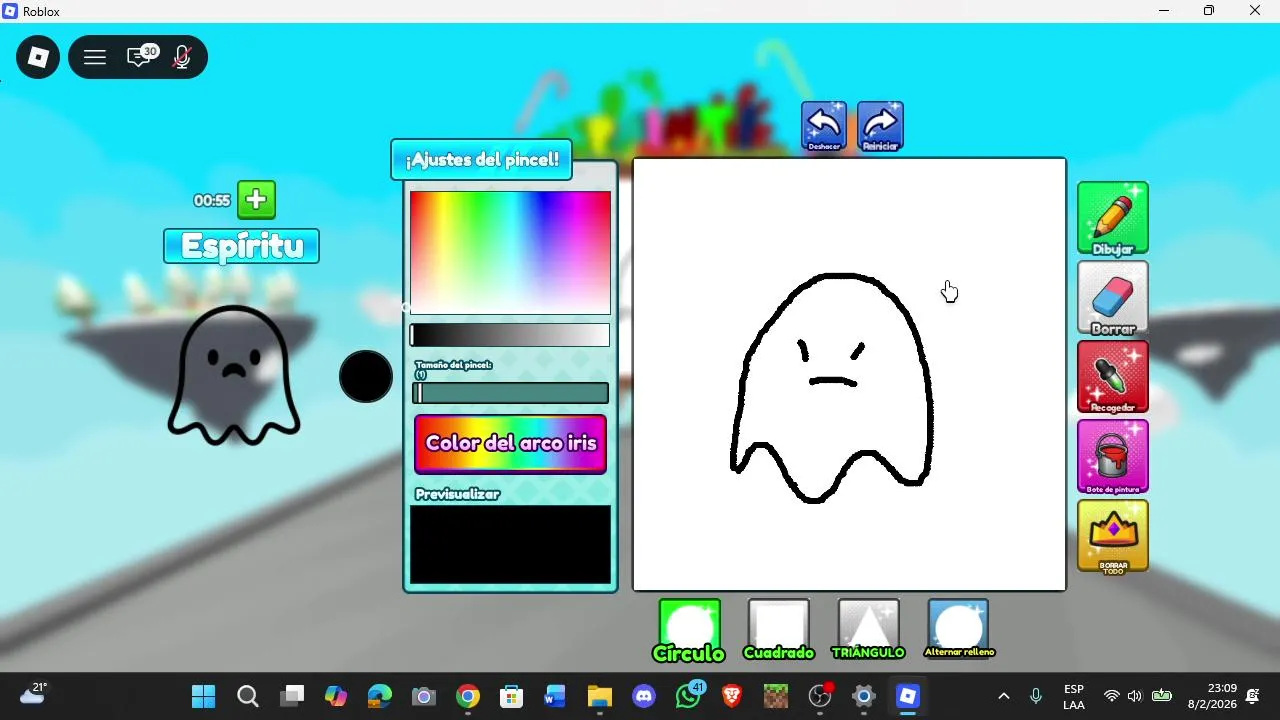Click the ghost reference image
The image size is (1280, 720).
coord(234,375)
